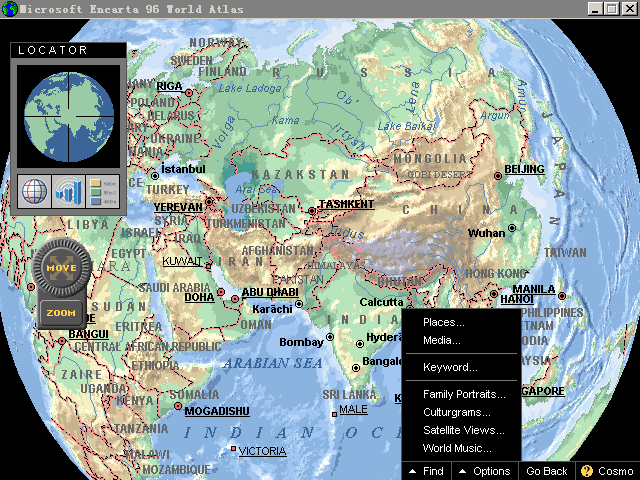Click the Tashkent red city marker

(312, 211)
